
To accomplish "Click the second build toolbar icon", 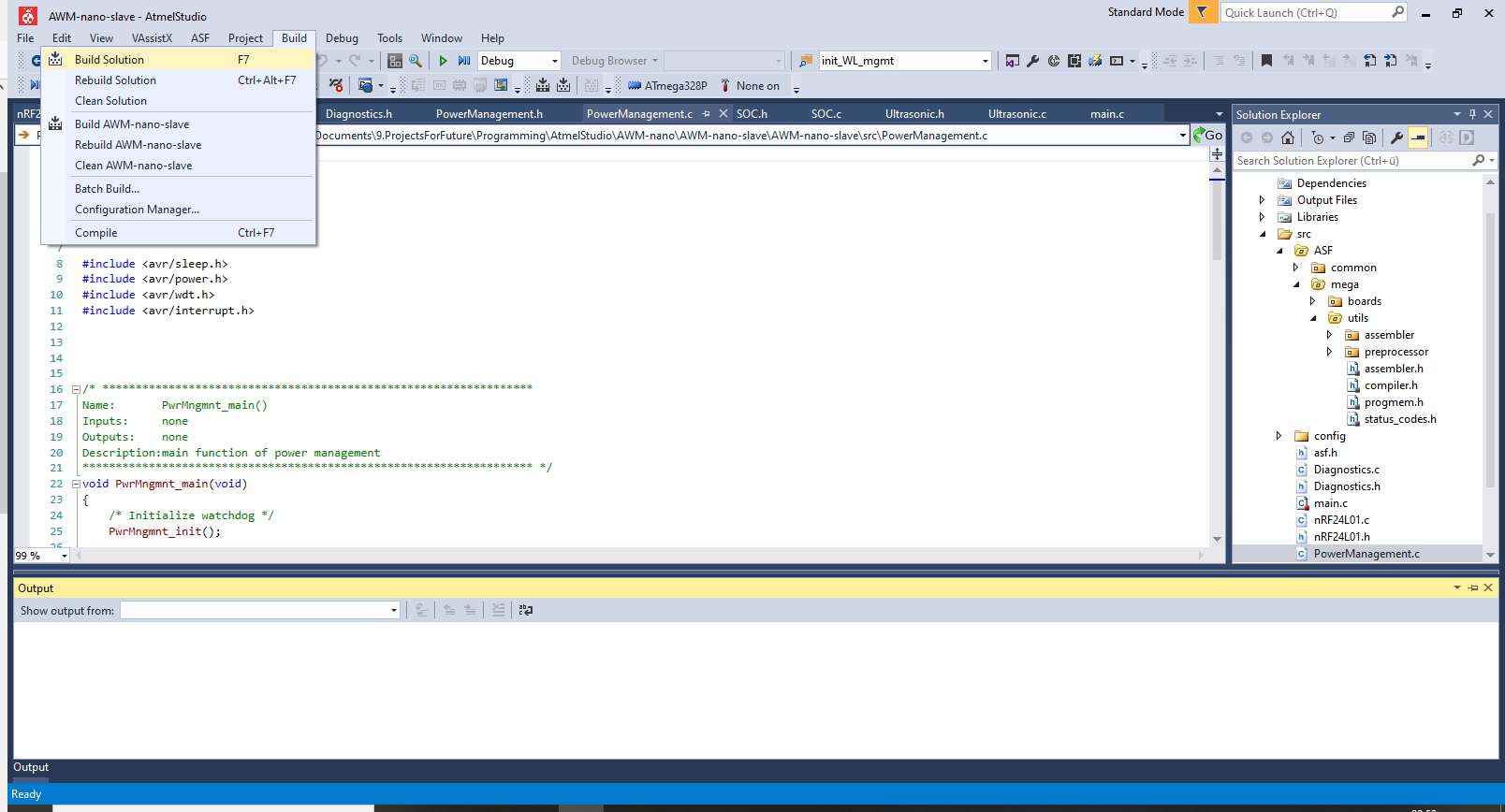I will 563,86.
